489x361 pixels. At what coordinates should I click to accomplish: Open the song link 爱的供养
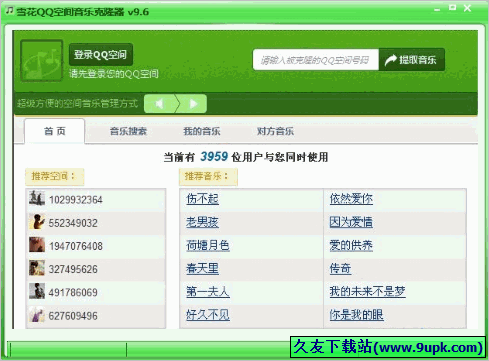coord(351,245)
